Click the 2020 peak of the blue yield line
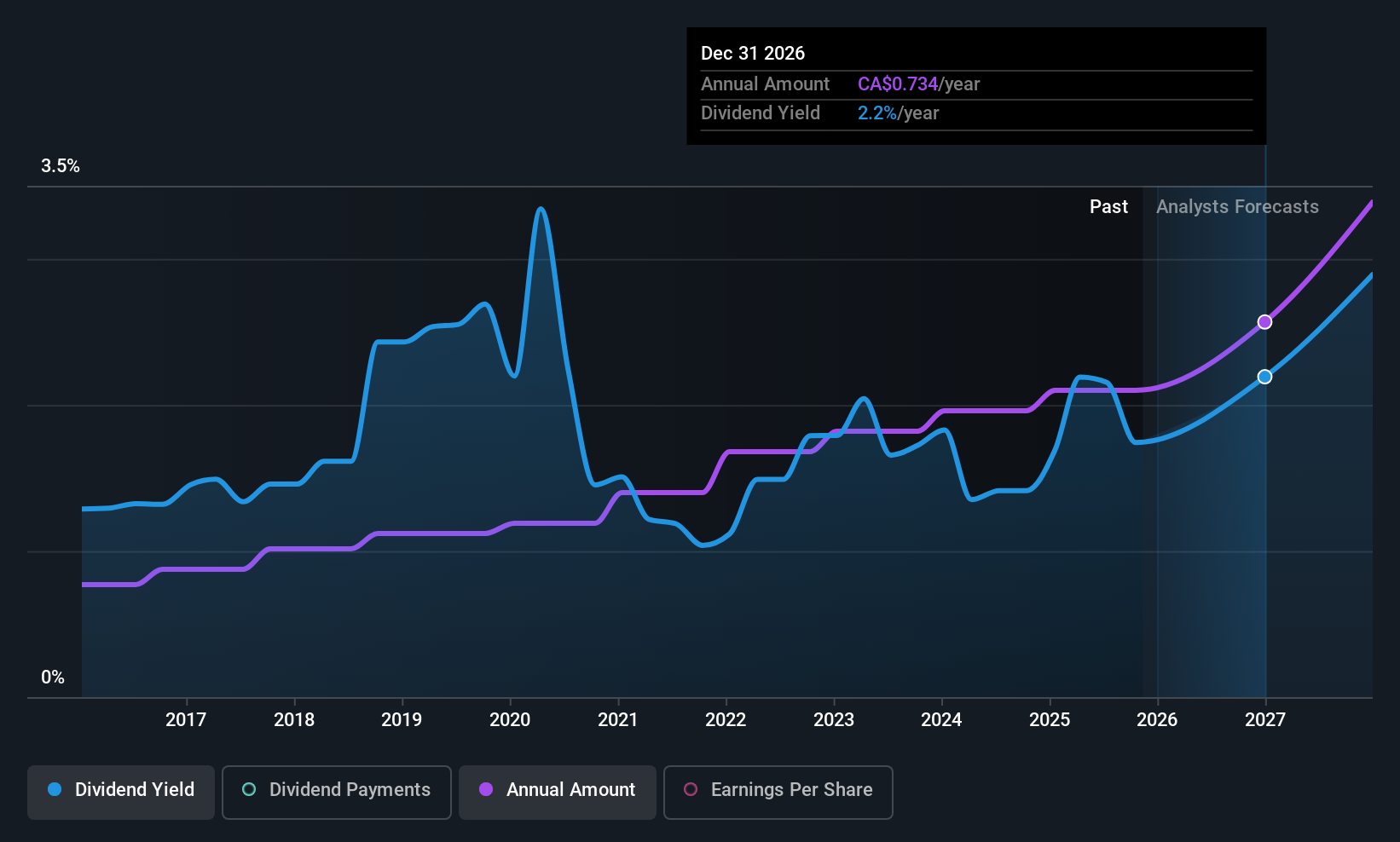This screenshot has width=1400, height=842. coord(540,209)
